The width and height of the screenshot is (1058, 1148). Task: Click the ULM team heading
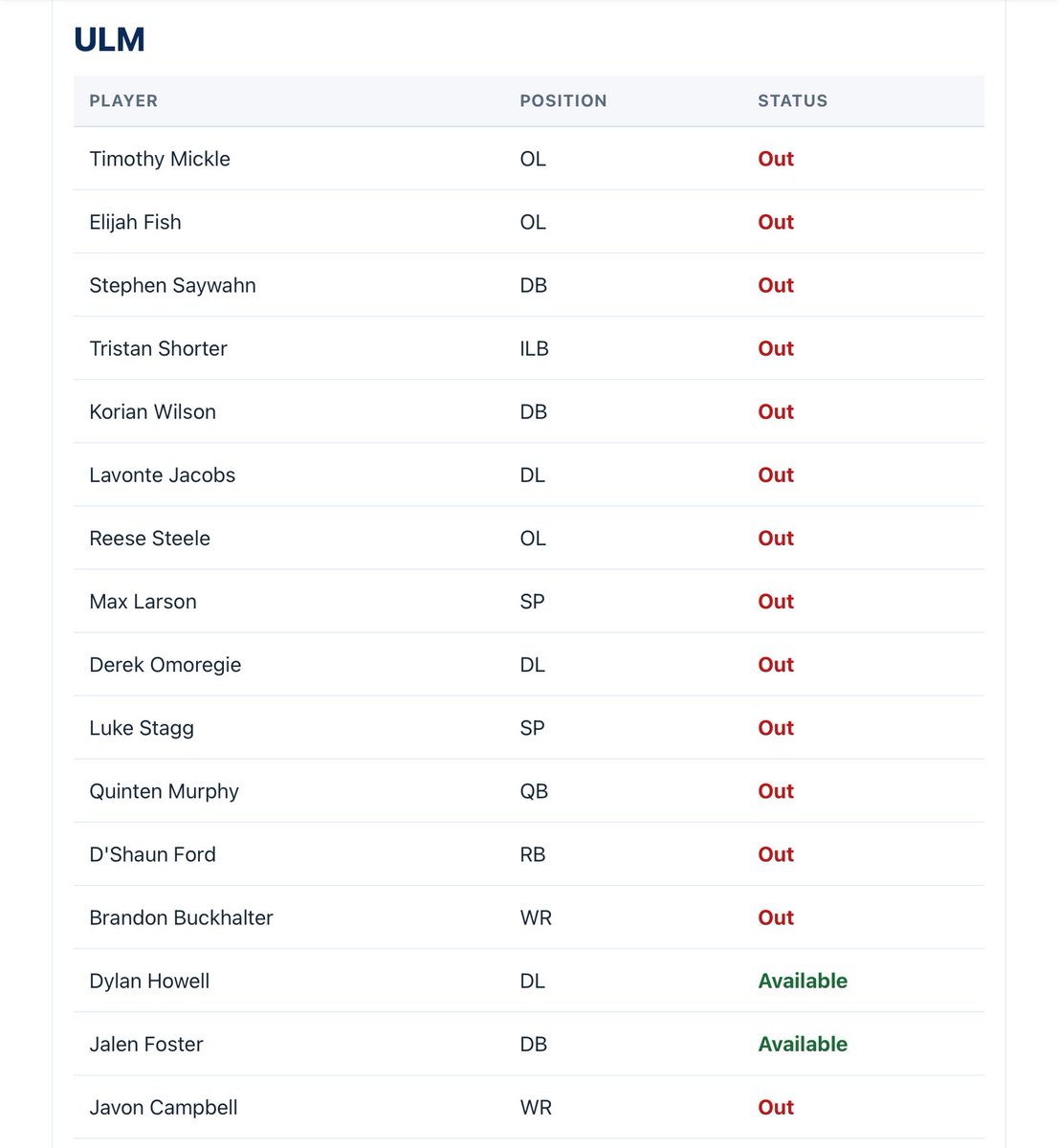tap(110, 39)
